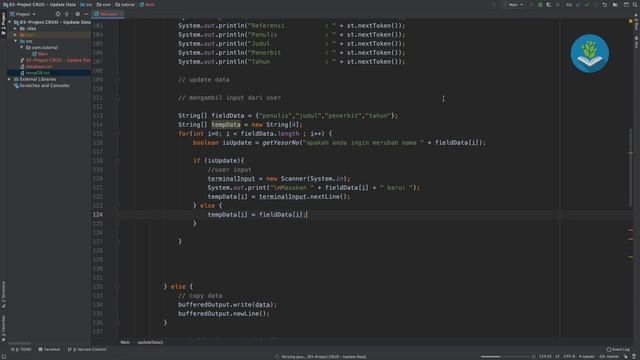This screenshot has height=360, width=640.
Task: Click the Git commit checkmark icon
Action: pyautogui.click(x=587, y=4)
